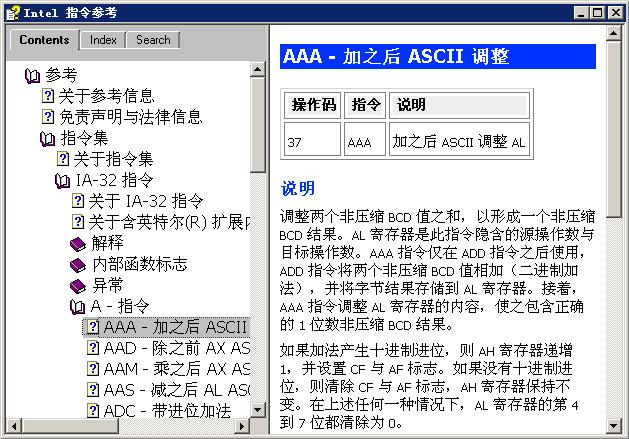629x439 pixels.
Task: Collapse the IA-32 指令 book icon
Action: 62,181
